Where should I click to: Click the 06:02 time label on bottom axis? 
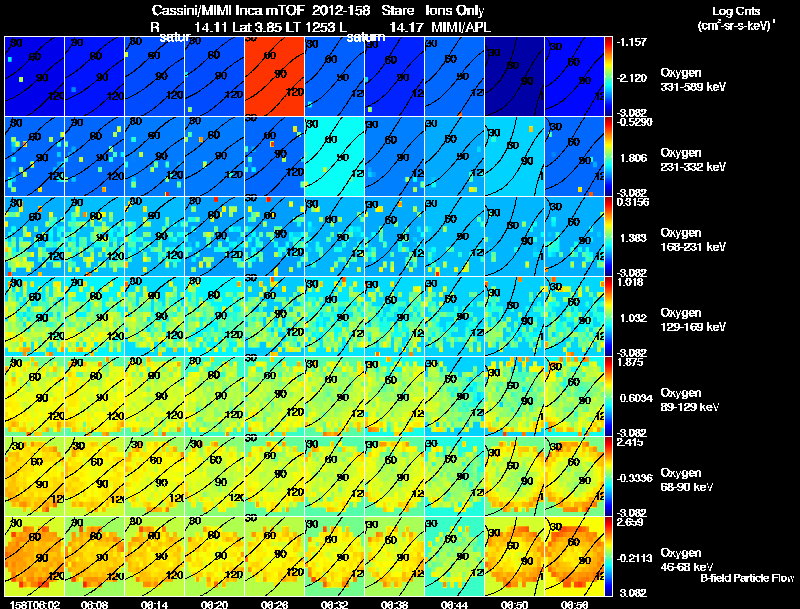(x=35, y=604)
